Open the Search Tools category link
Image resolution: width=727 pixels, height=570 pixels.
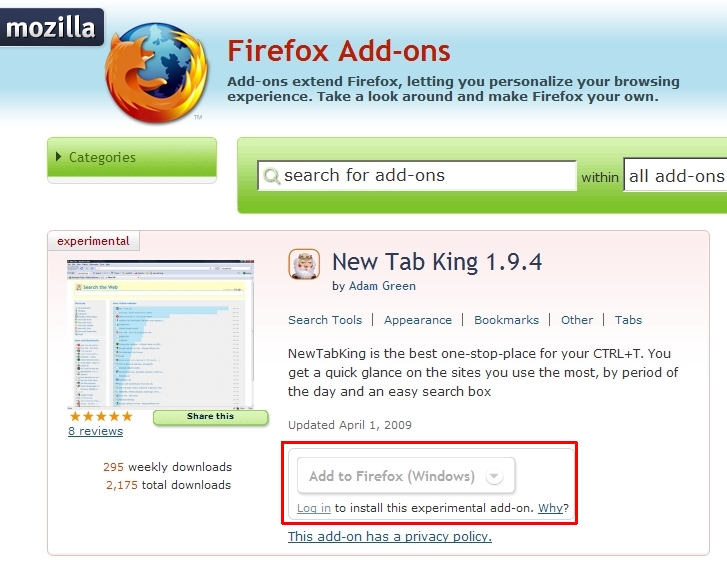325,320
